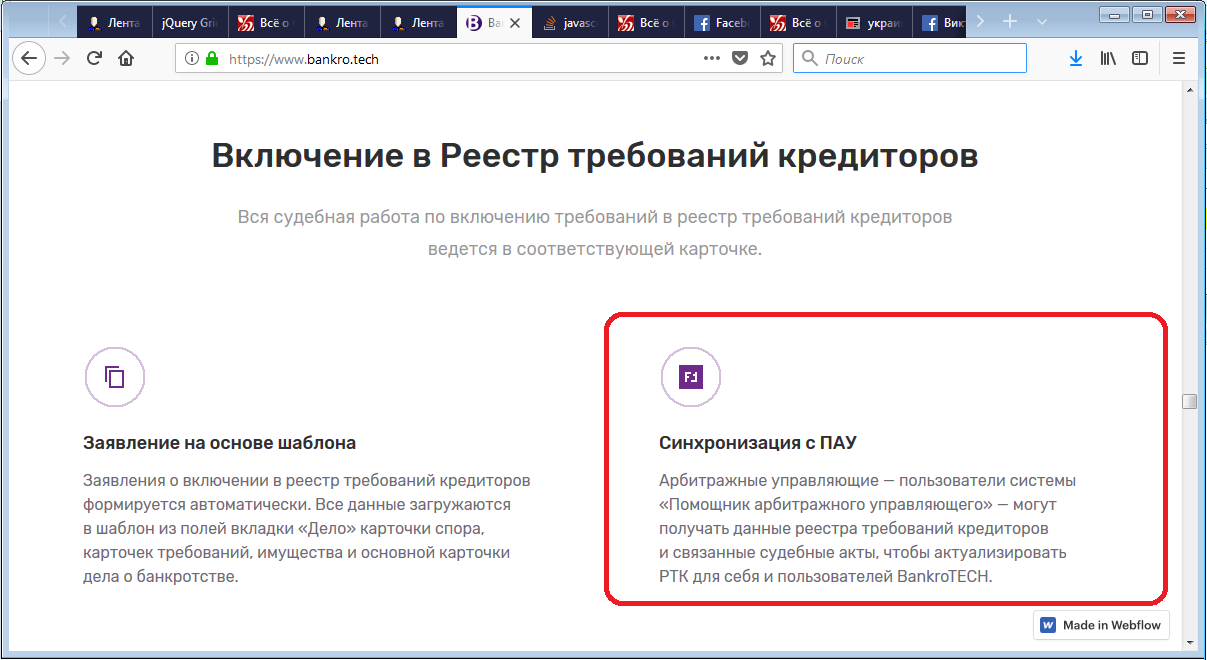Click the browser back arrow button
1207x660 pixels.
point(29,59)
